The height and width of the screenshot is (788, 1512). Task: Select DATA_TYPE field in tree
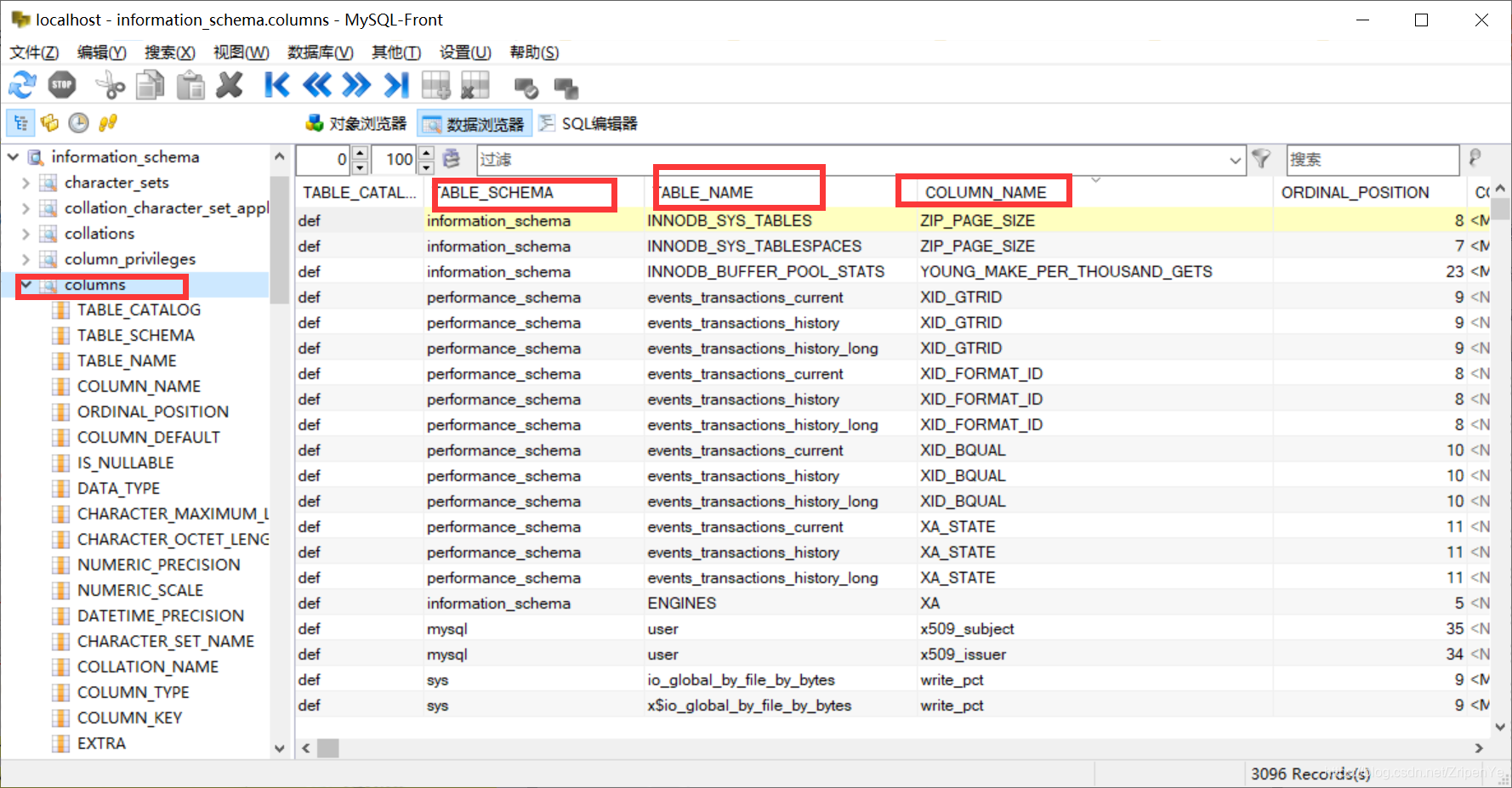[118, 489]
